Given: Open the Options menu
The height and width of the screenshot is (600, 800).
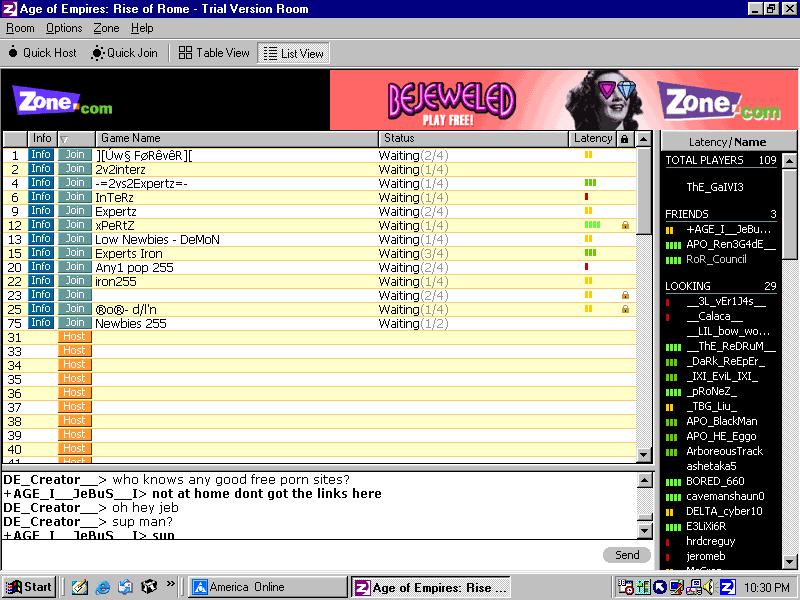Looking at the screenshot, I should pos(64,28).
